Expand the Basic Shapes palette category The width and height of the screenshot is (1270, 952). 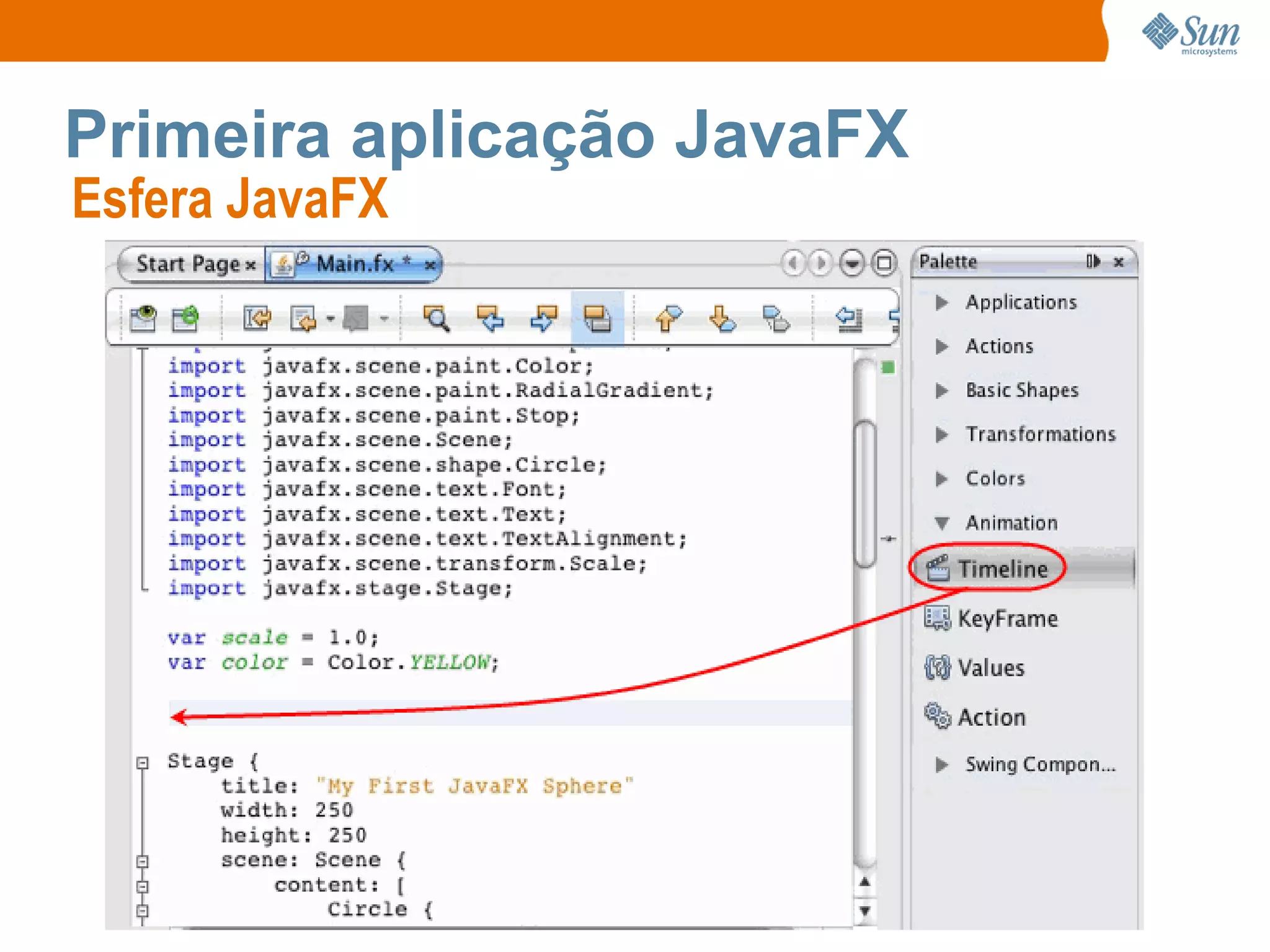pyautogui.click(x=942, y=390)
